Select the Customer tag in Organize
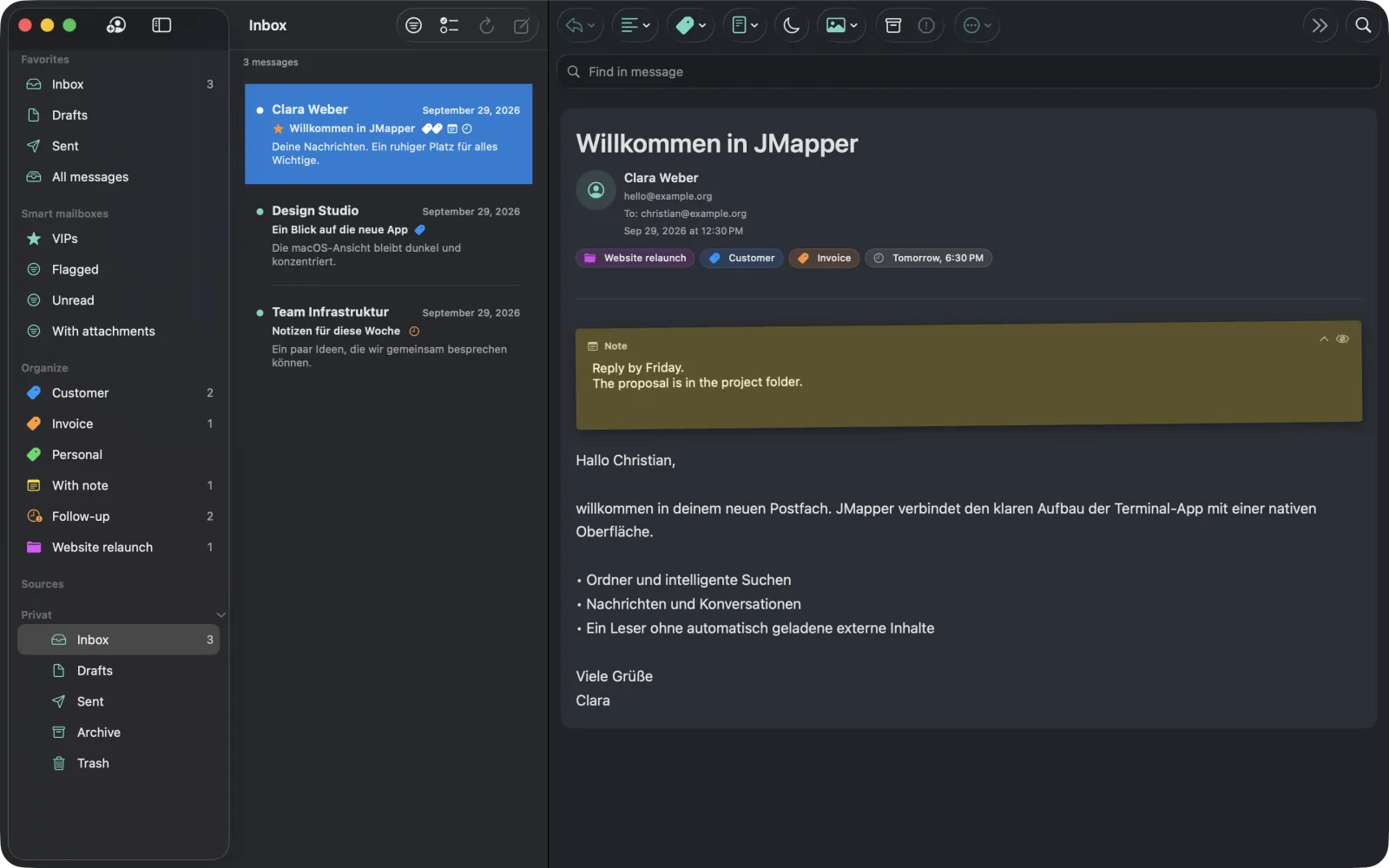Screen dimensions: 1389x868 click(119, 392)
